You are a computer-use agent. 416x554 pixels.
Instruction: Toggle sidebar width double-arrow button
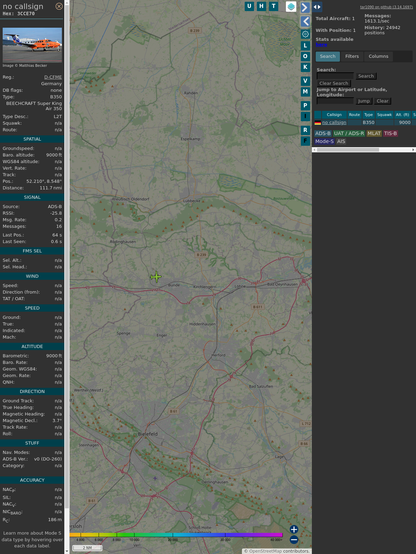tap(317, 7)
